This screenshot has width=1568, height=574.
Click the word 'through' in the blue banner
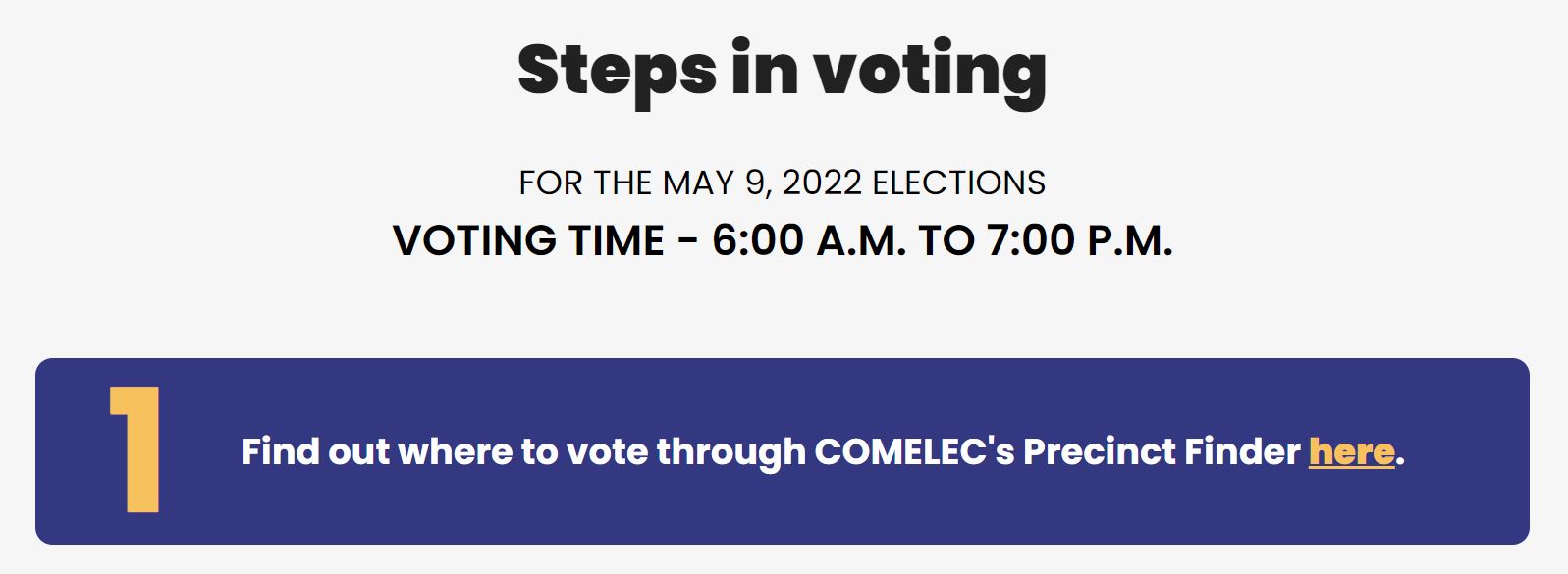(x=730, y=453)
